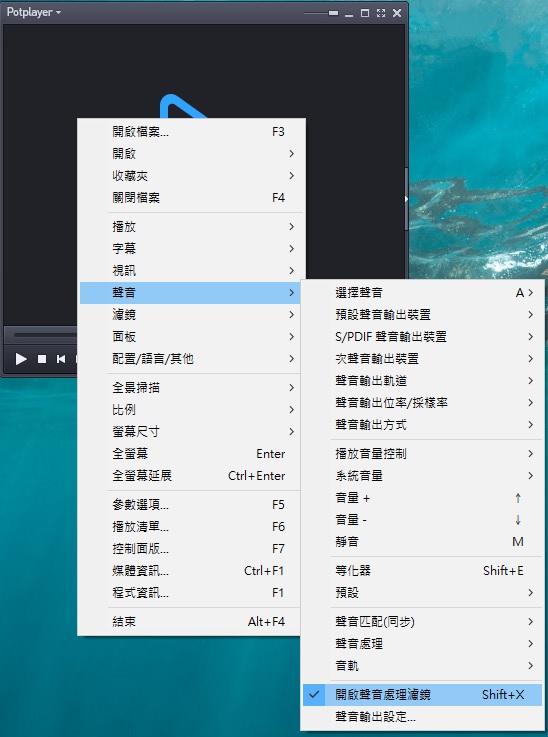Open 全景掃描 submenu
The image size is (548, 737).
coord(190,388)
